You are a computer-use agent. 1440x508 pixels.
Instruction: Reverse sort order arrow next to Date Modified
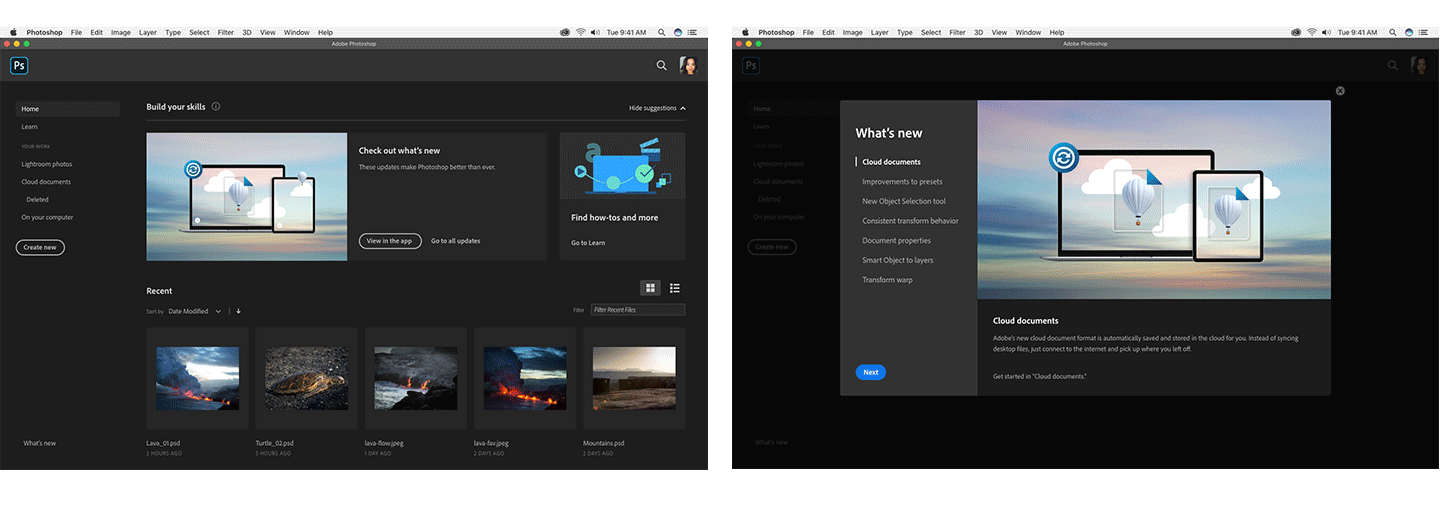pos(238,311)
